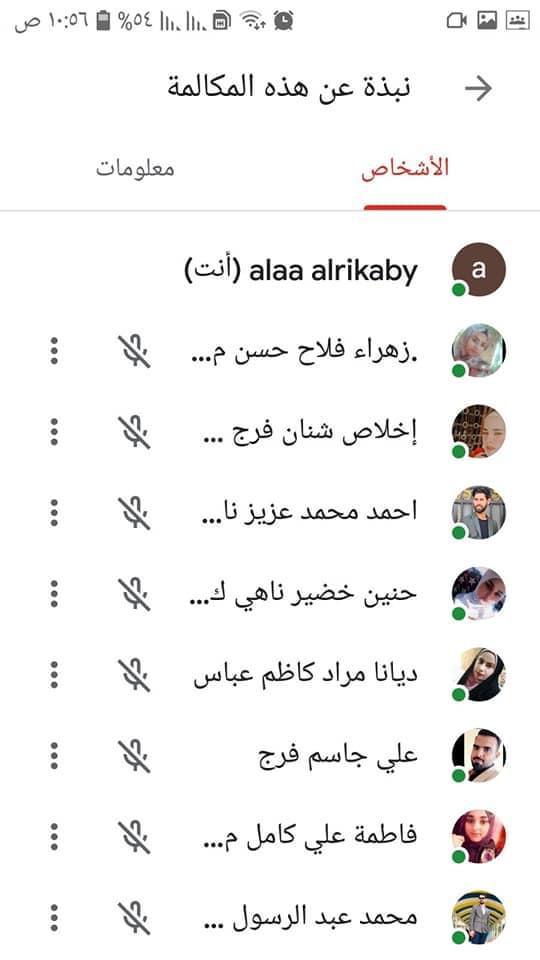Image resolution: width=540 pixels, height=960 pixels.
Task: Tap احمد محمد عزيز's profile picture
Action: pyautogui.click(x=479, y=513)
